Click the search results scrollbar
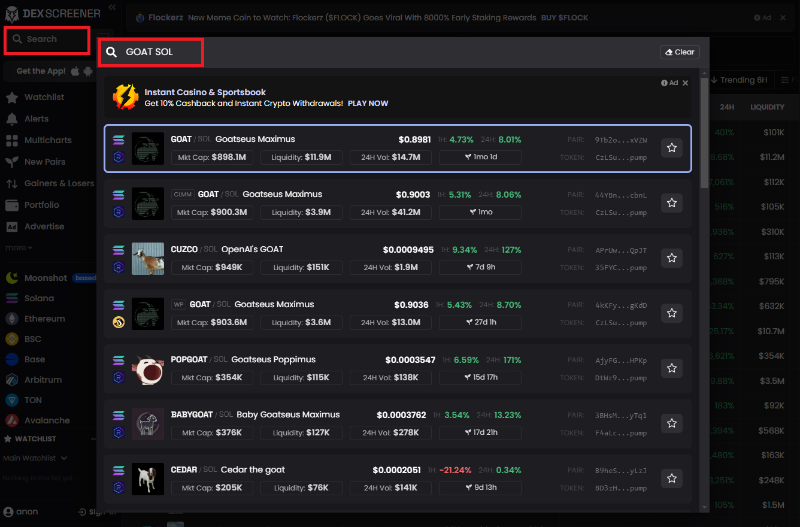800x527 pixels. click(705, 133)
